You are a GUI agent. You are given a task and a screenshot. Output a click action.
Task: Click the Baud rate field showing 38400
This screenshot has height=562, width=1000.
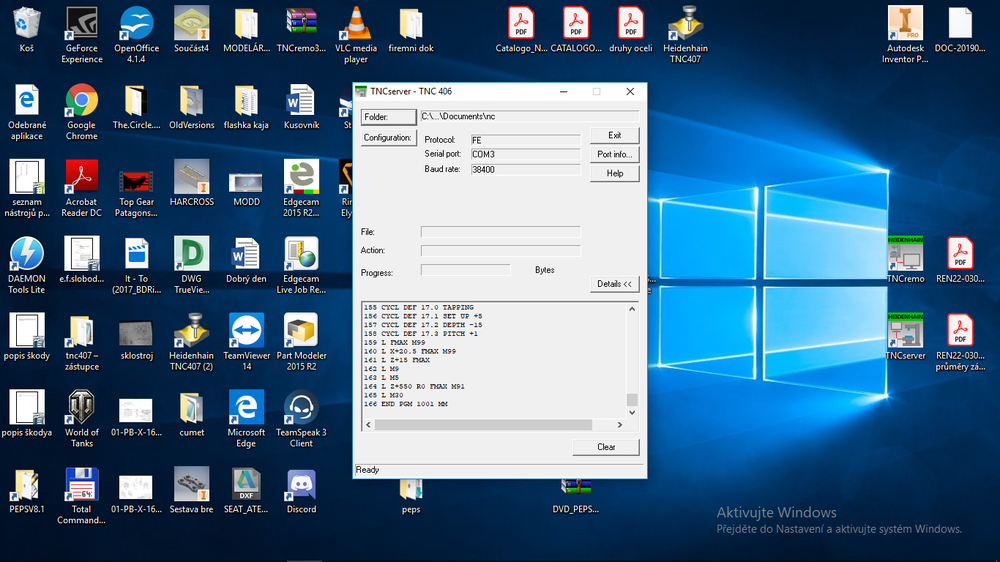pos(525,170)
